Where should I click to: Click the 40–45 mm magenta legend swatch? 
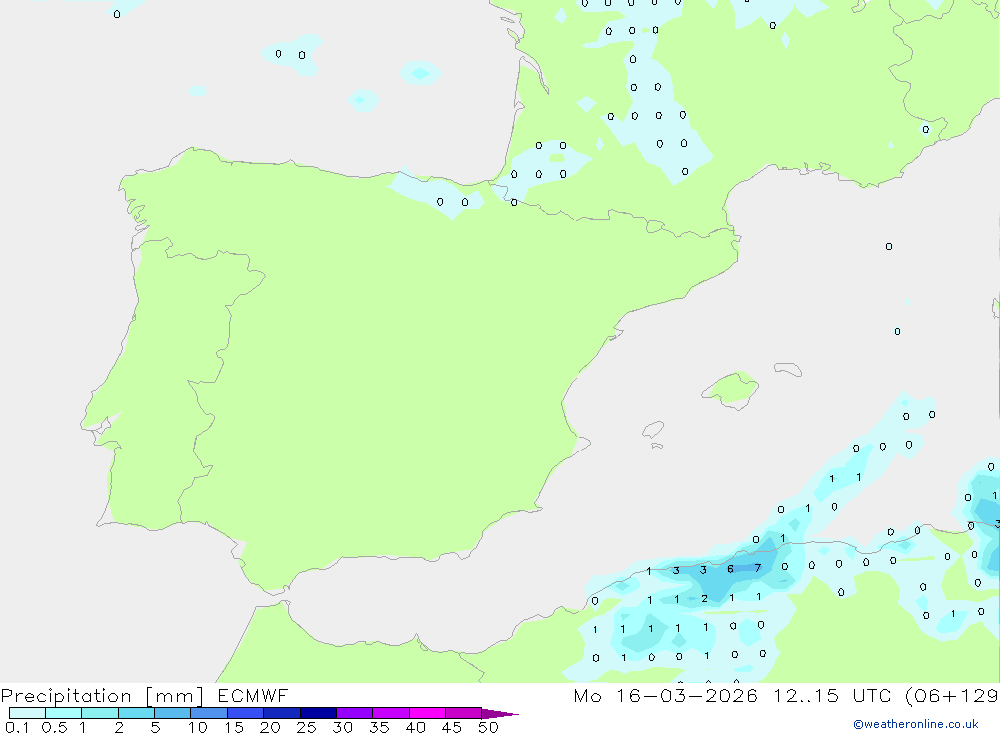coord(427,713)
